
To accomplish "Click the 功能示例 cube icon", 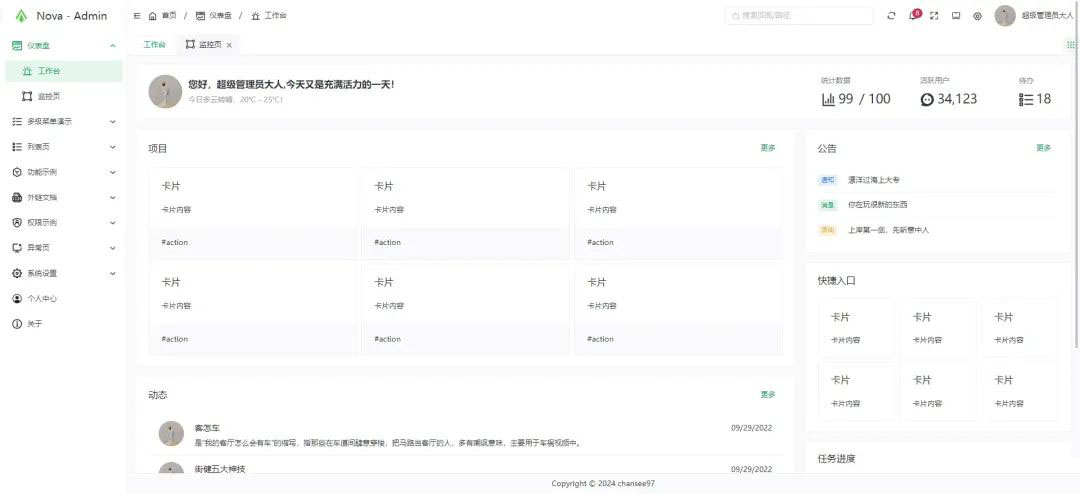I will point(17,172).
